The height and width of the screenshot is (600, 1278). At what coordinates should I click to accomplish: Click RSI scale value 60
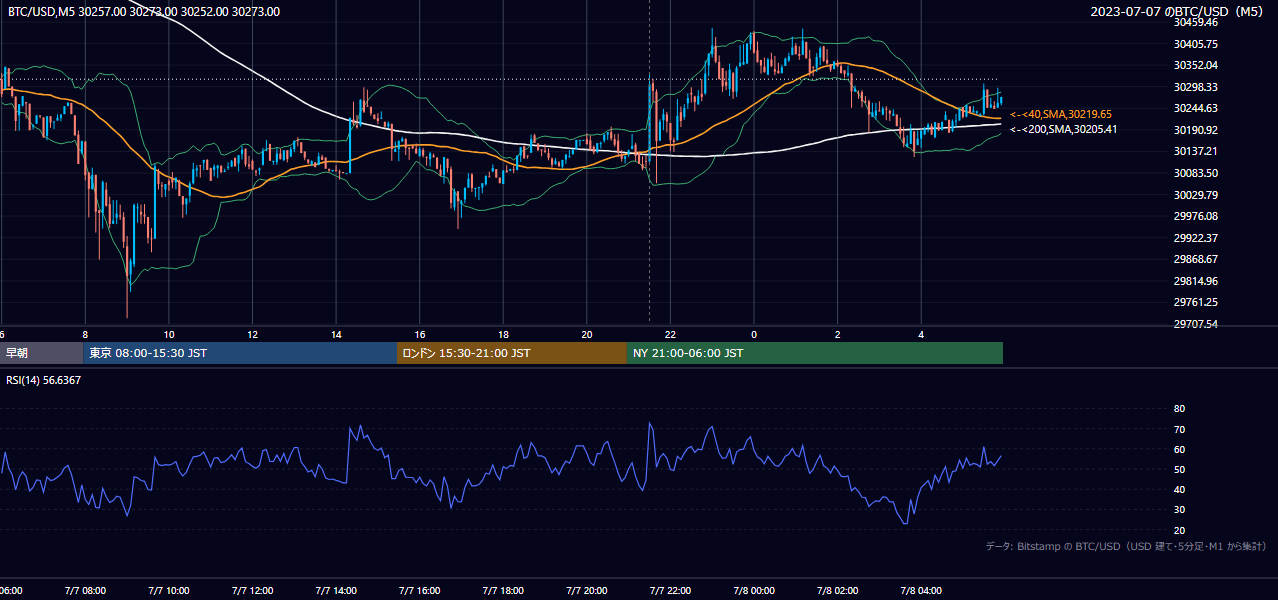point(1179,449)
